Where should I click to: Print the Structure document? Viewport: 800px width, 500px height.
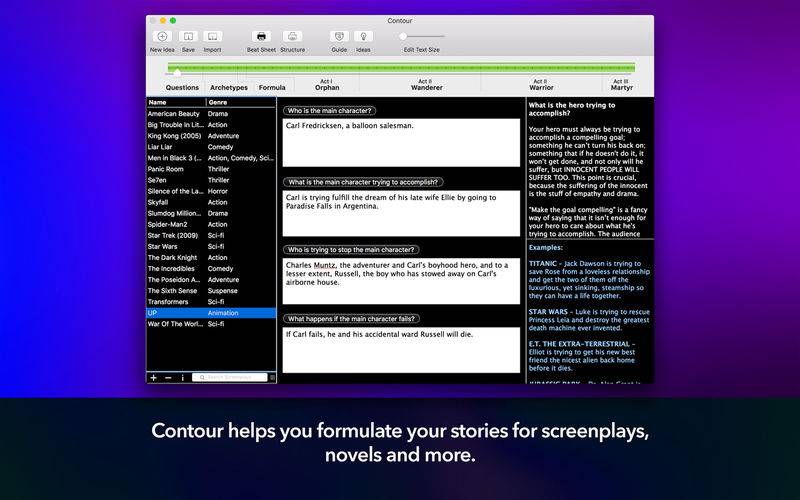(292, 37)
